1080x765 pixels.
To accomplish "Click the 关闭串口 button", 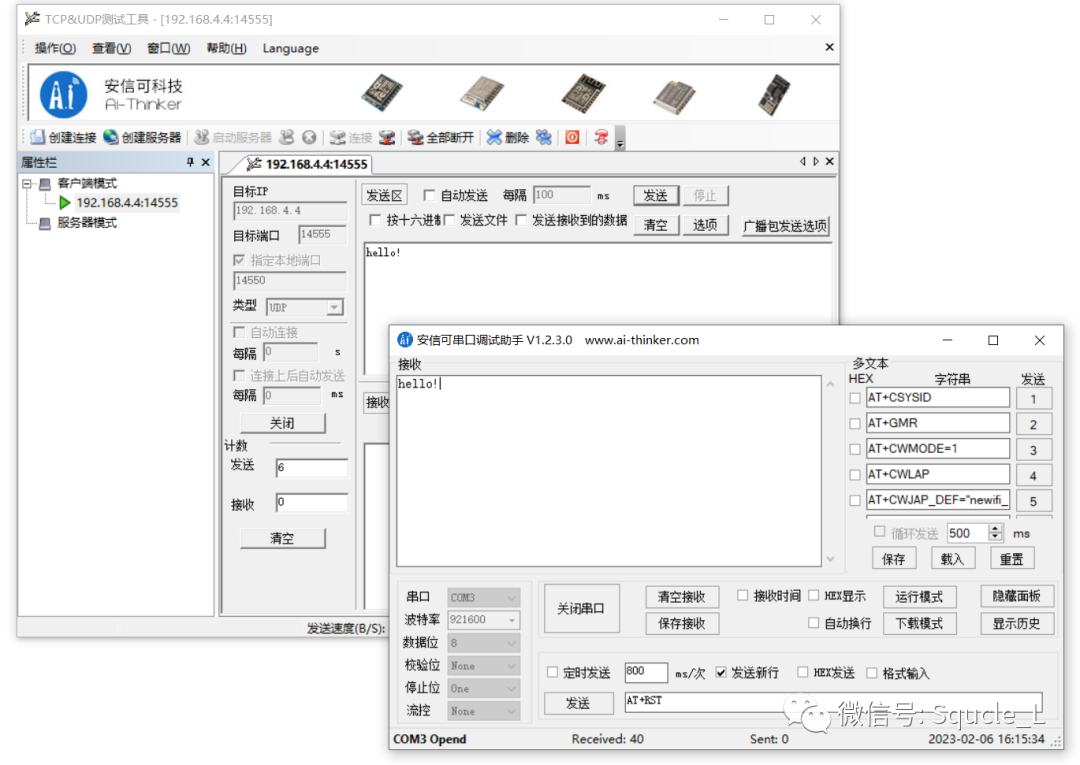I will coord(583,609).
